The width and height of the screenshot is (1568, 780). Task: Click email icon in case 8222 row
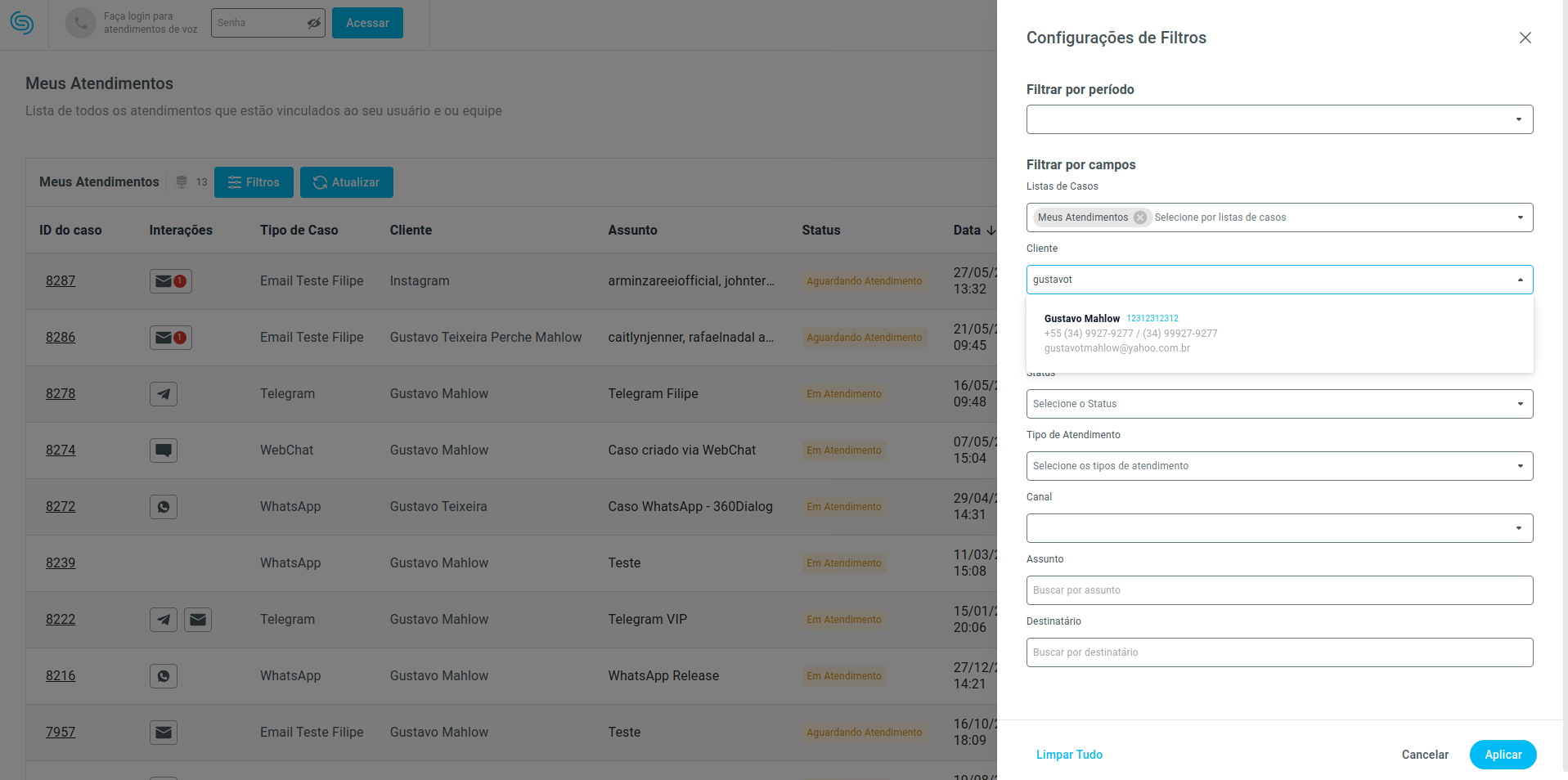(x=198, y=620)
